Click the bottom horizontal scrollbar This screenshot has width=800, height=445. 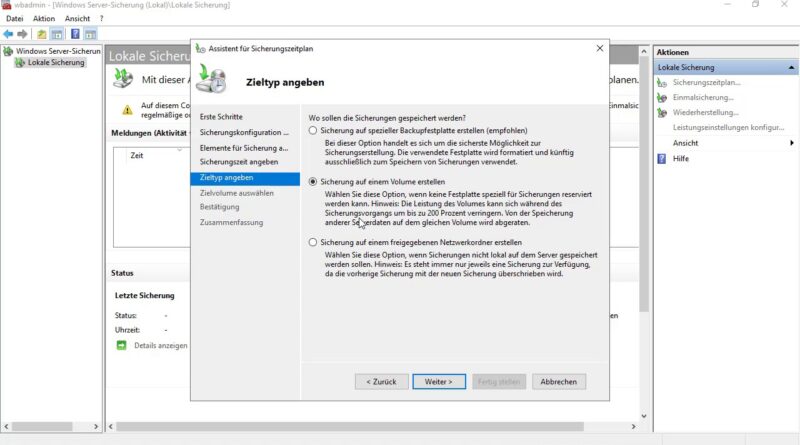(x=350, y=427)
